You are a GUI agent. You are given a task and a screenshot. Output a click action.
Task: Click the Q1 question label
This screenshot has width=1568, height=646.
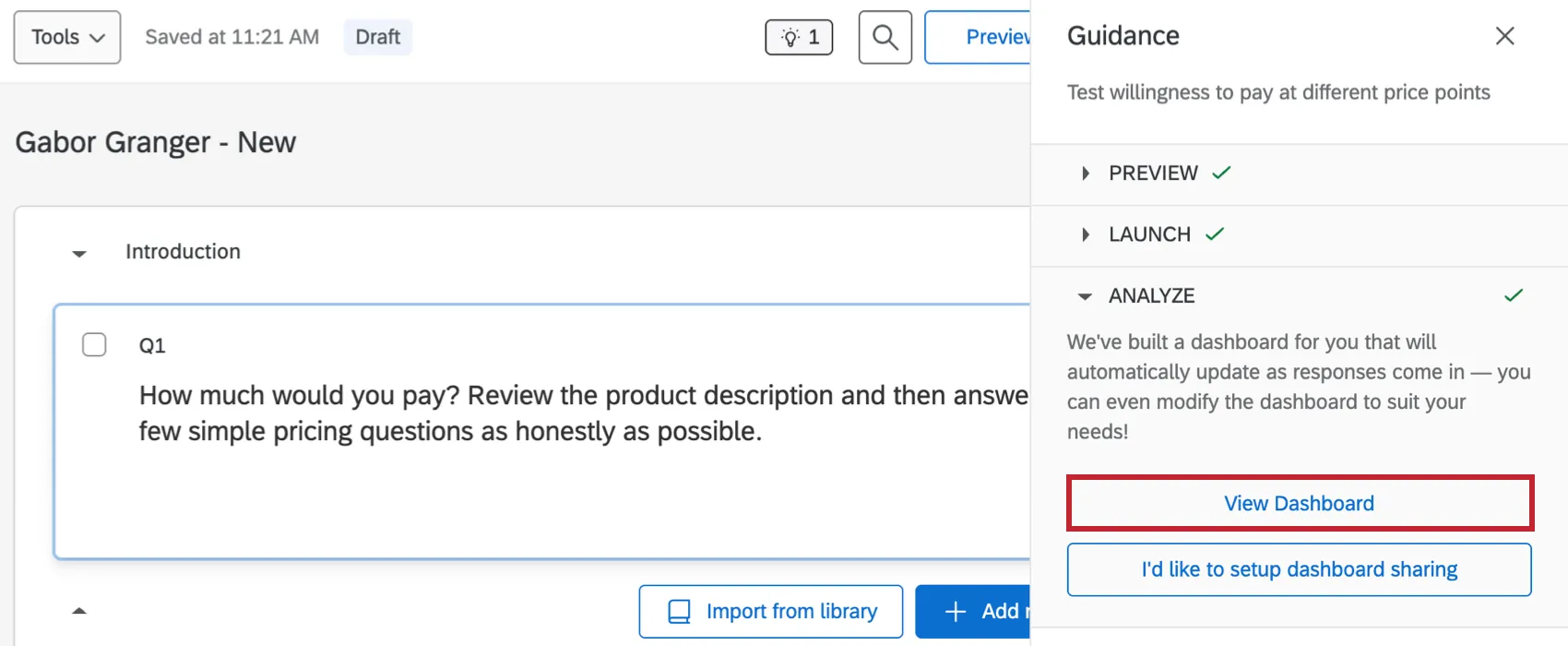point(152,345)
